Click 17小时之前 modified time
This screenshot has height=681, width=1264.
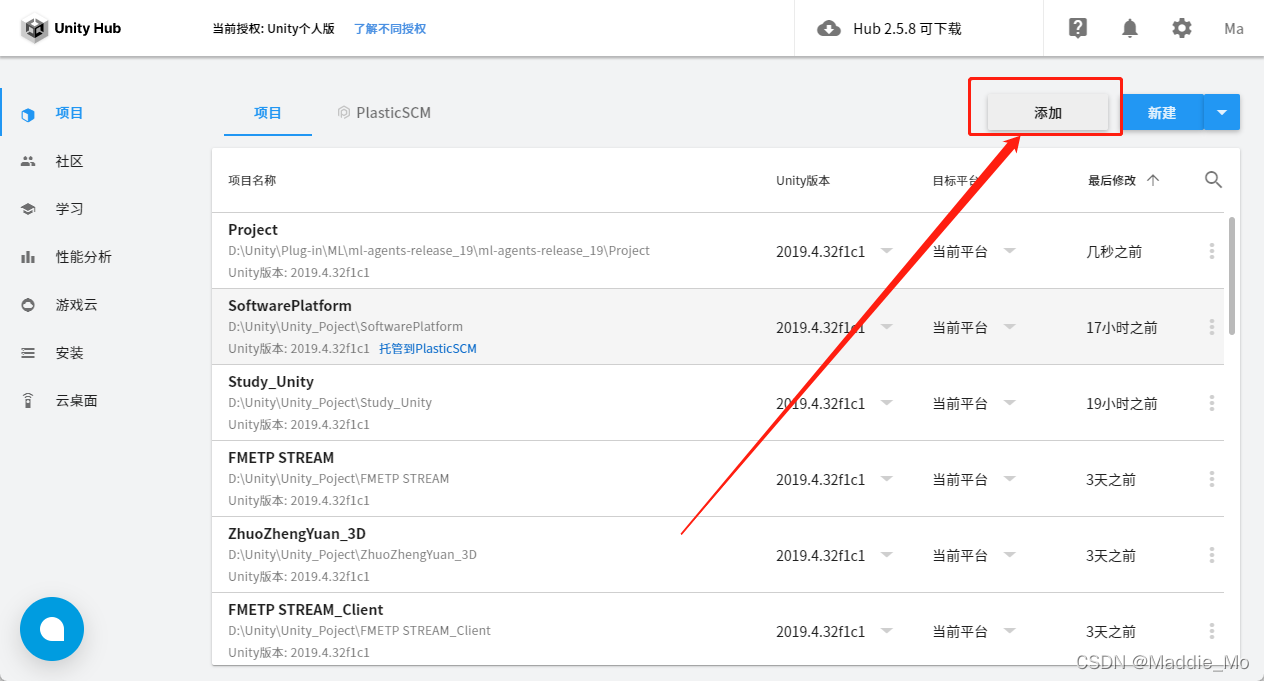tap(1122, 328)
